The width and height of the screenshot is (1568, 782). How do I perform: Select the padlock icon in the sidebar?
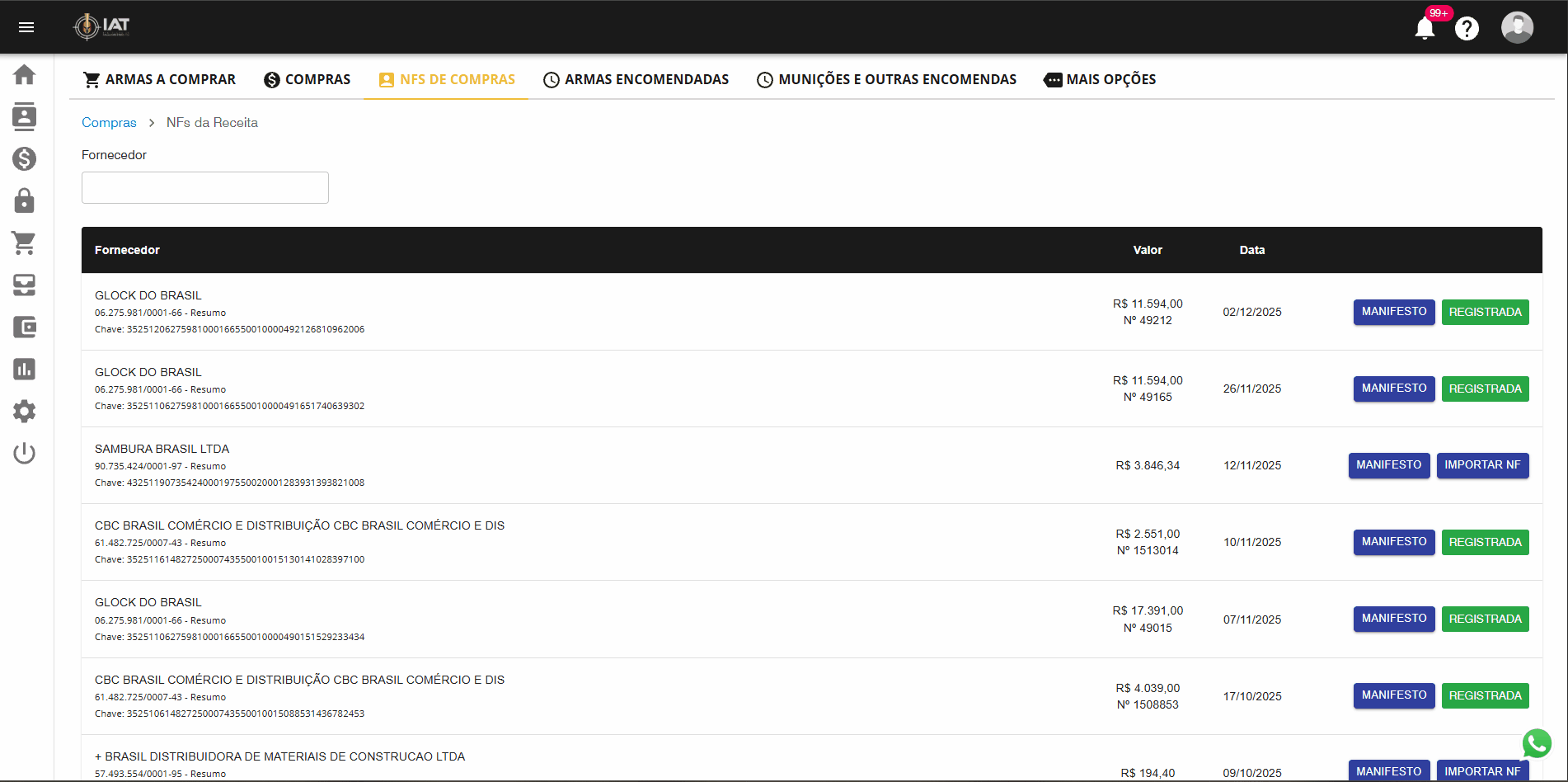pos(25,201)
